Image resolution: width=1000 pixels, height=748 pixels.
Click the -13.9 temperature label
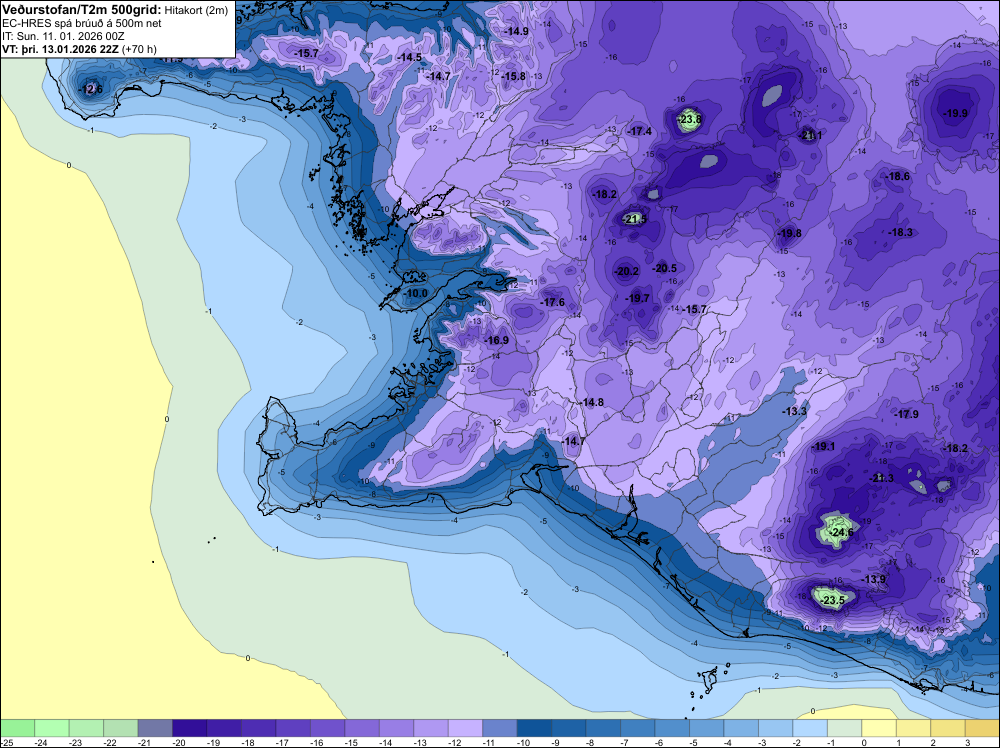[x=874, y=579]
